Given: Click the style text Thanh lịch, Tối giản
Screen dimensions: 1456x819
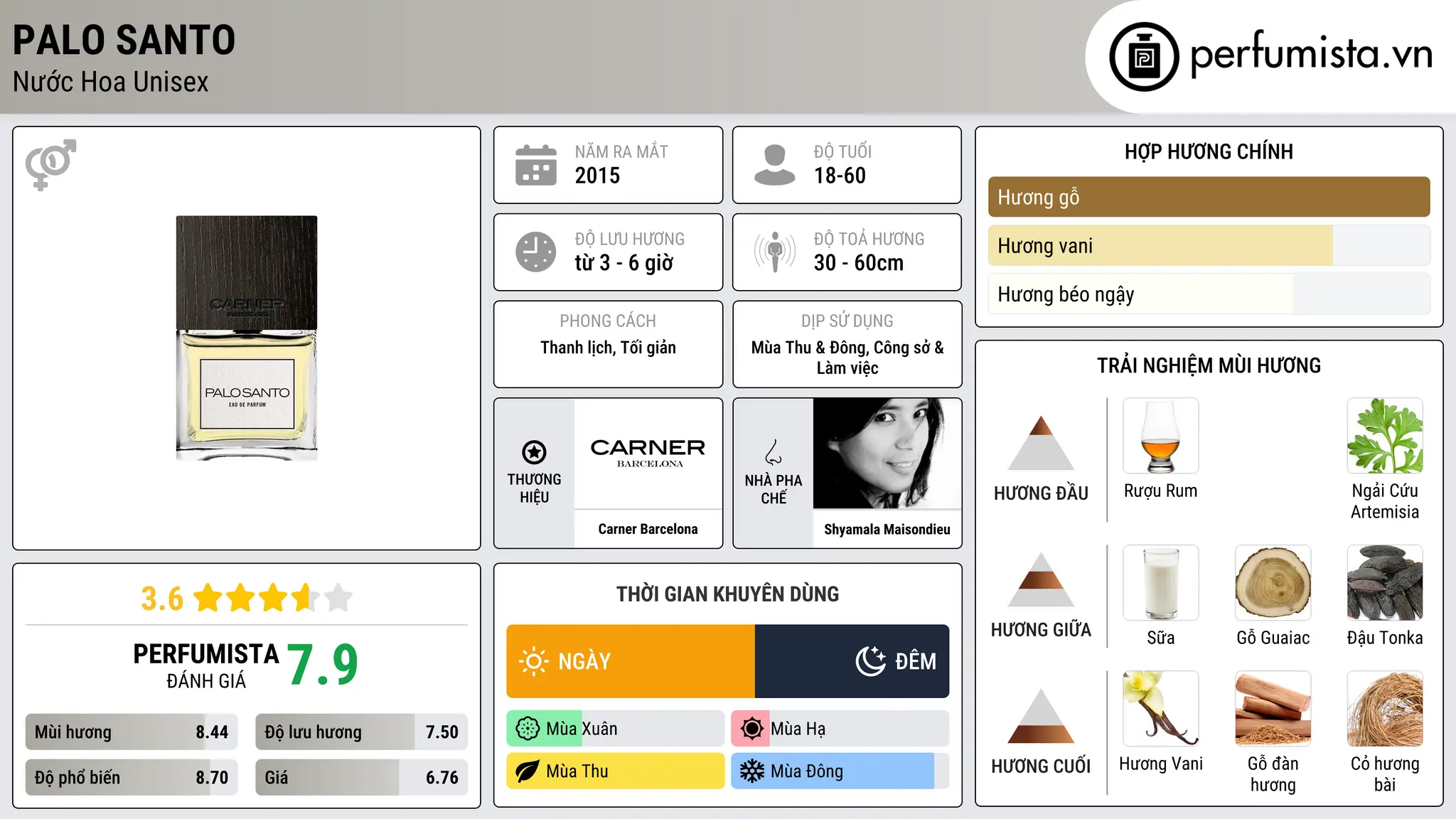Looking at the screenshot, I should 608,347.
